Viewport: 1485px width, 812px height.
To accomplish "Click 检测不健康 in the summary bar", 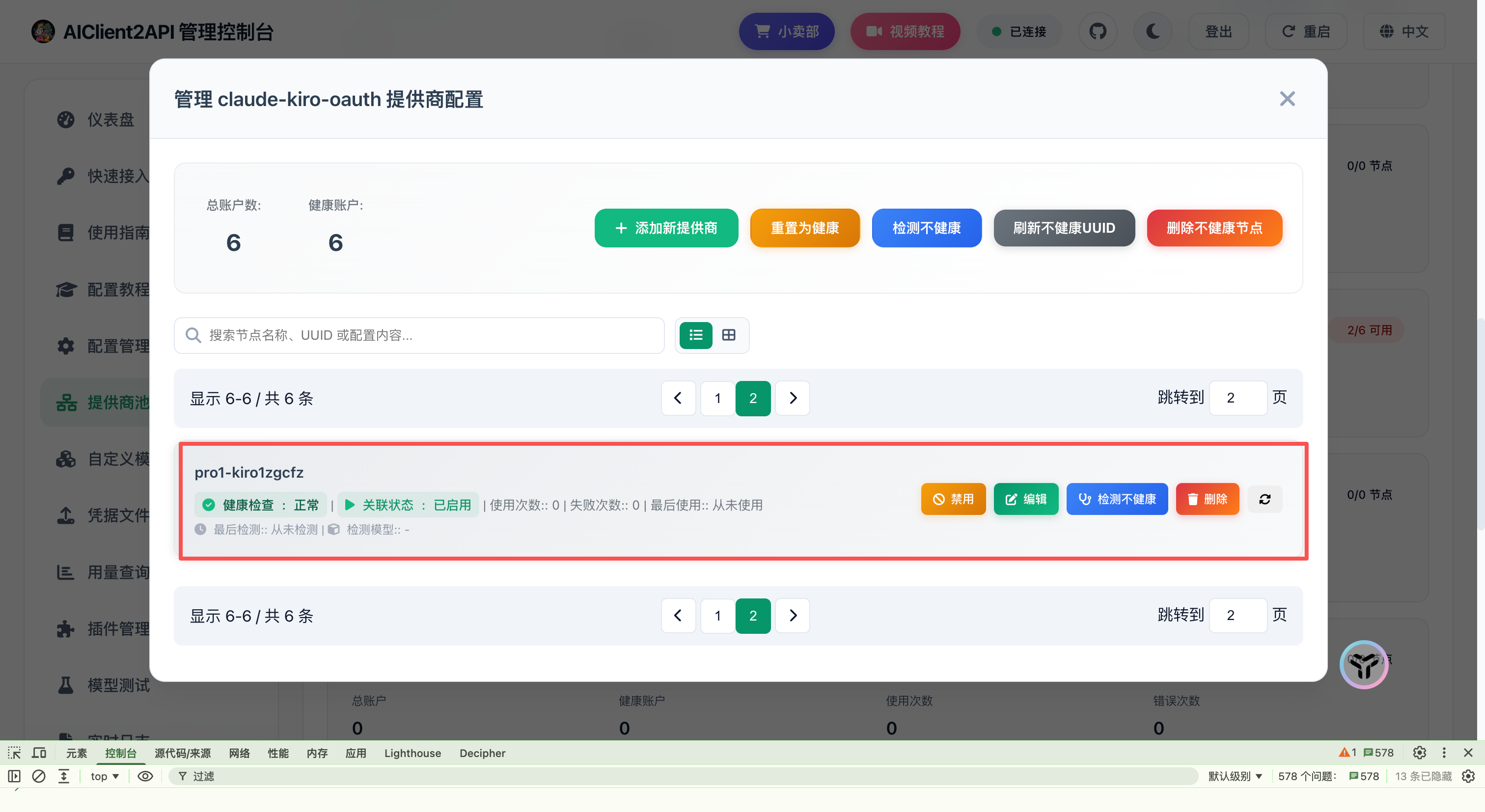I will point(926,228).
